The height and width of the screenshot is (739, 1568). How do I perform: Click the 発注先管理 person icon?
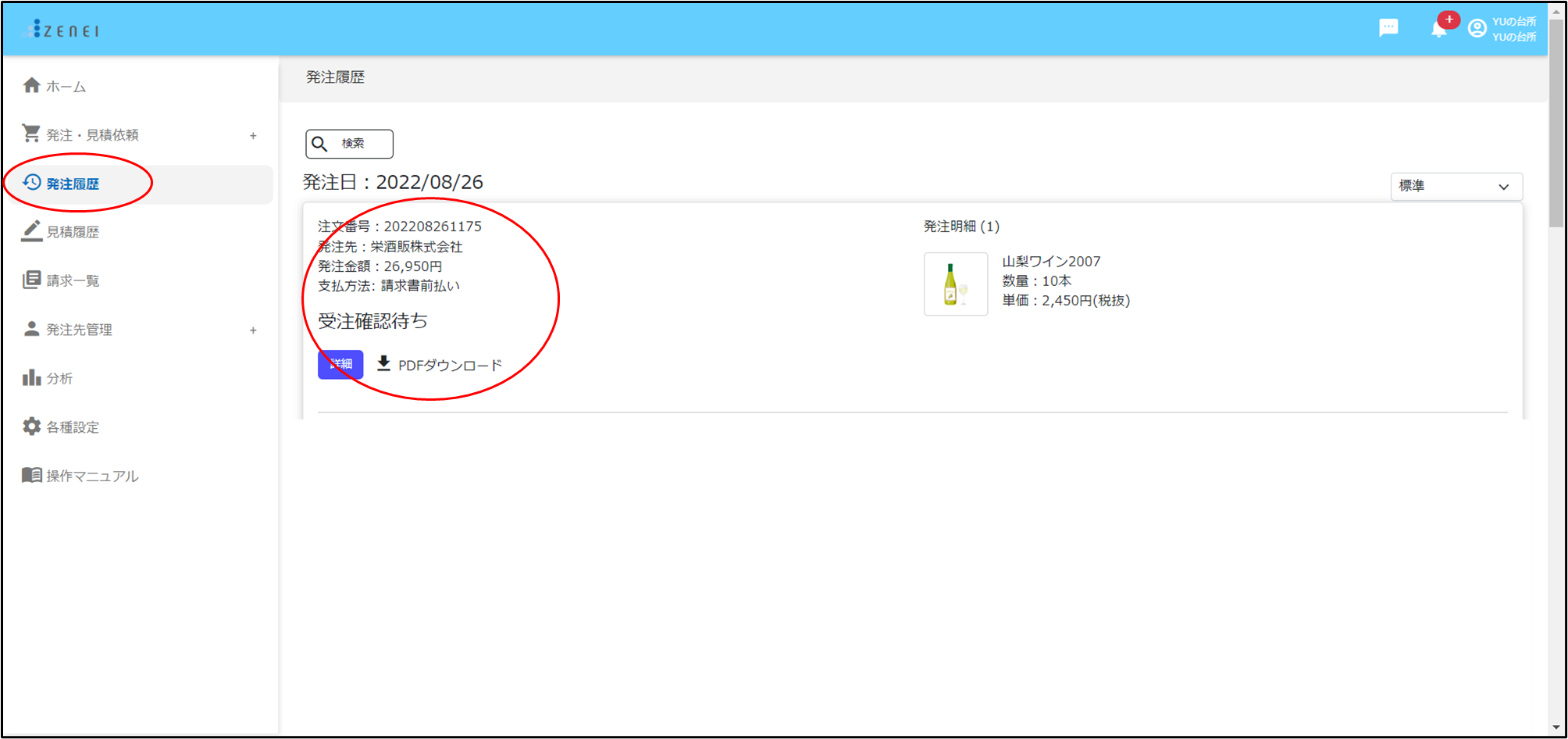[31, 328]
